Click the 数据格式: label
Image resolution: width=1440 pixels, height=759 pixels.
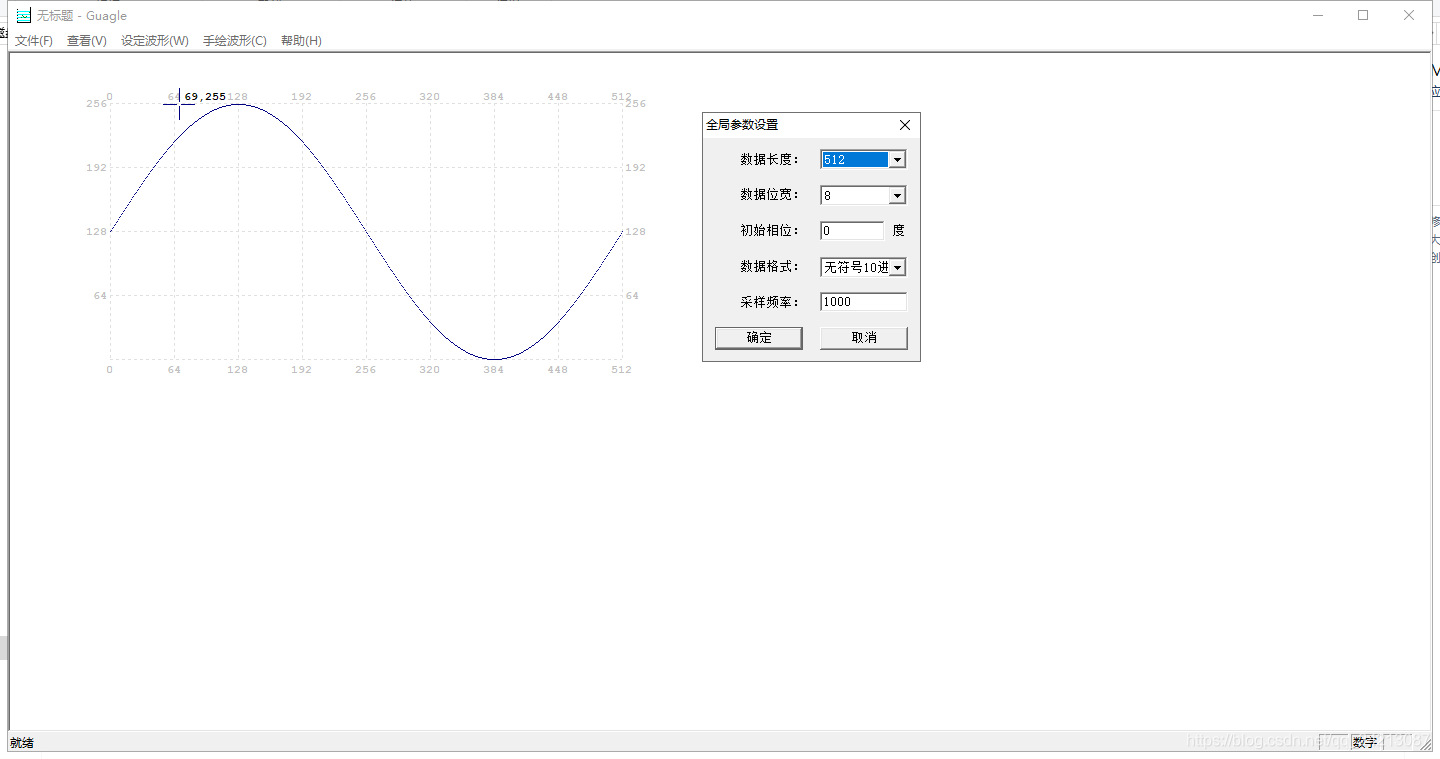pos(770,267)
